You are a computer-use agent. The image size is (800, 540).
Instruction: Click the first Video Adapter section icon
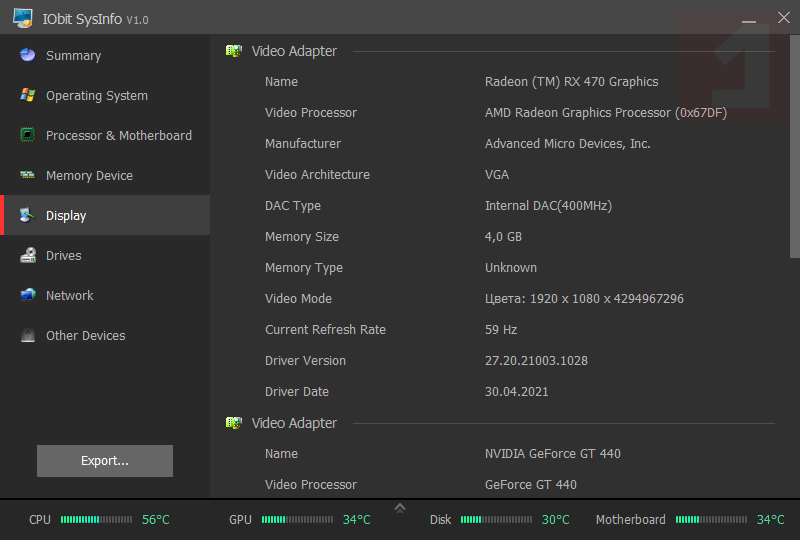(234, 51)
